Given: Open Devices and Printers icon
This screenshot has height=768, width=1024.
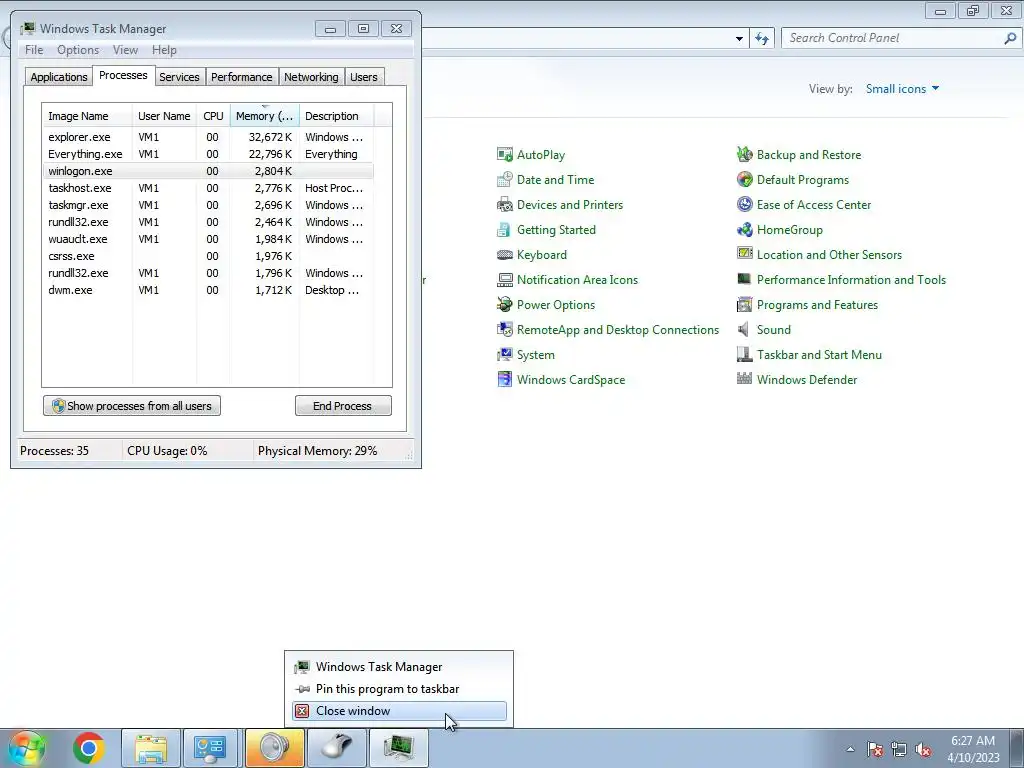Looking at the screenshot, I should [505, 204].
